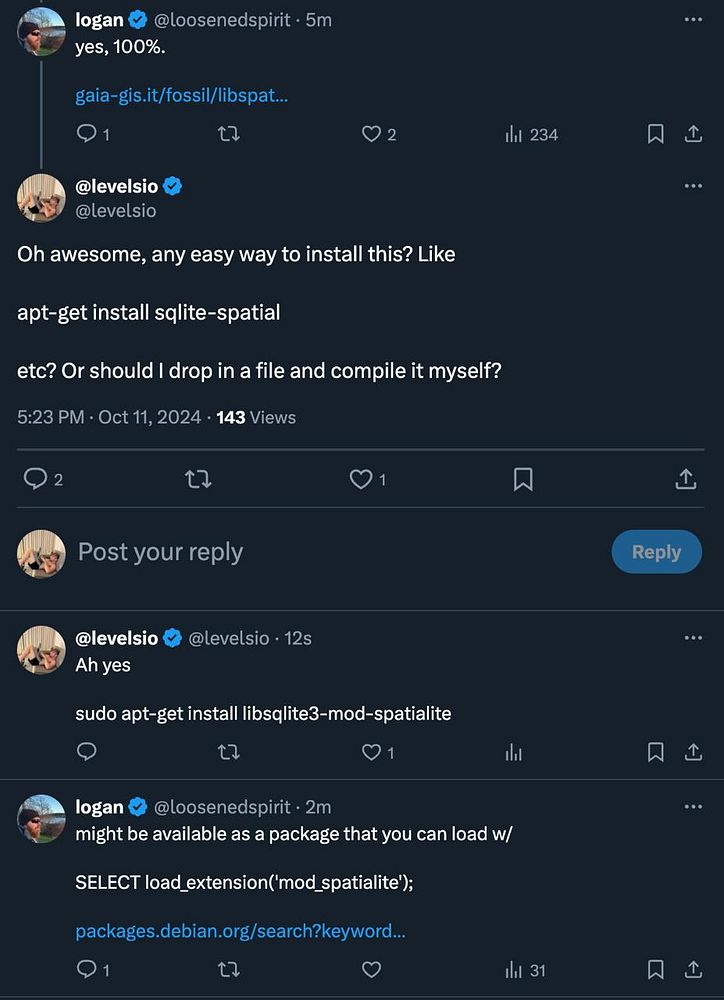Bookmark the main levelsio post
Screen dimensions: 724x1000
pos(522,480)
